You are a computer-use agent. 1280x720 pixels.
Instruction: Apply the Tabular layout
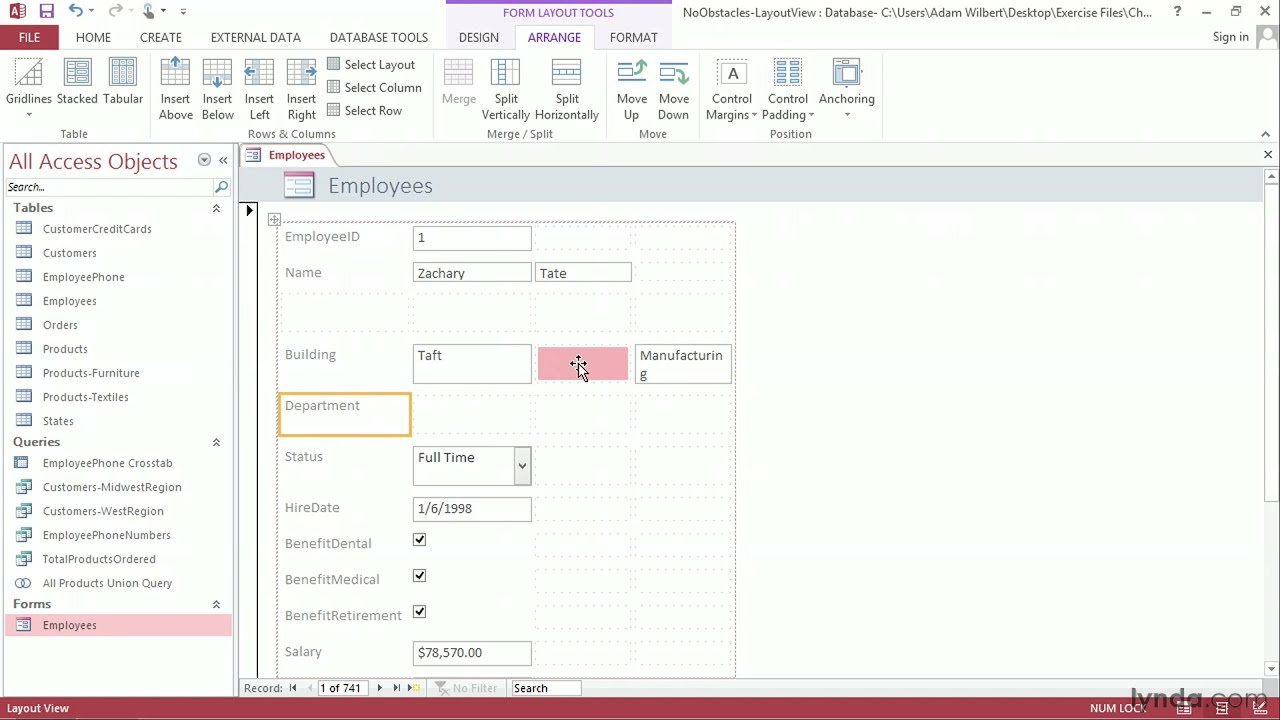point(123,82)
